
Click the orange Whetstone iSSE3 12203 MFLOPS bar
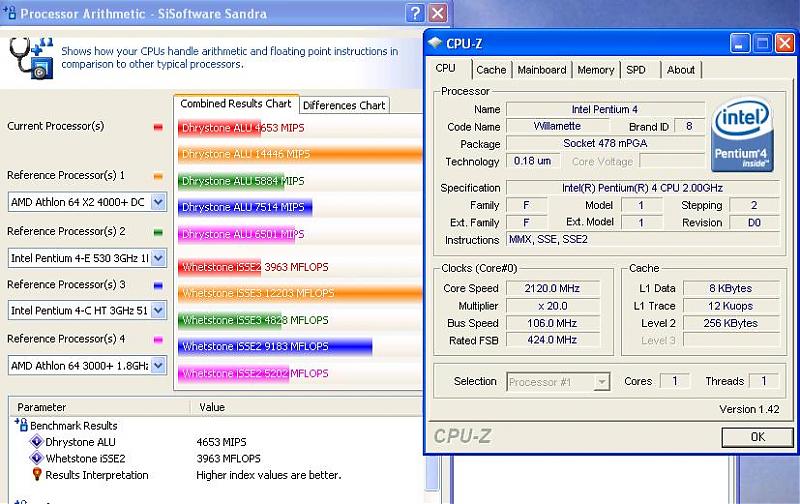click(300, 293)
